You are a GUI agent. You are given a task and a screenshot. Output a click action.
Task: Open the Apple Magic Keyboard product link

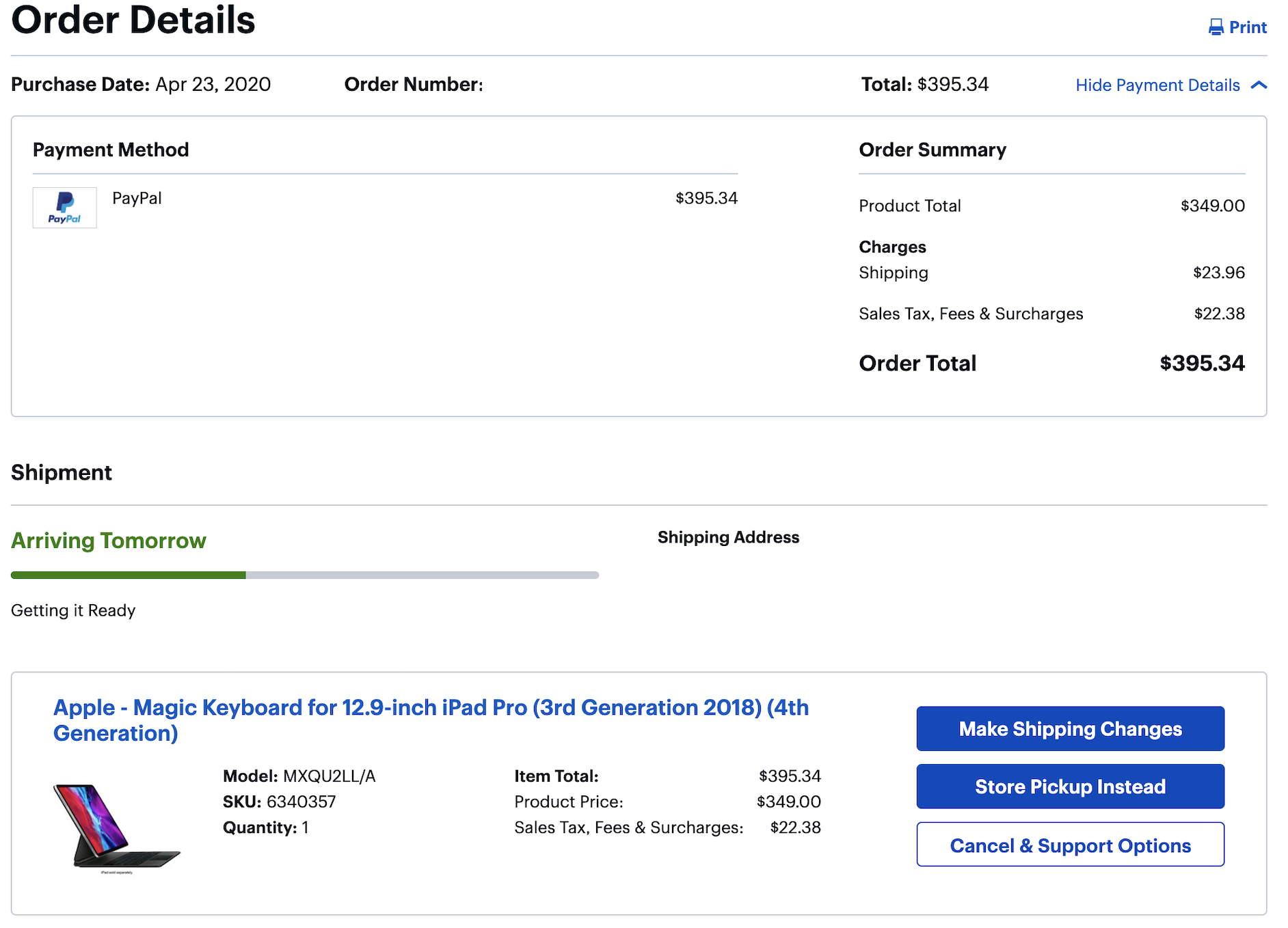tap(431, 720)
